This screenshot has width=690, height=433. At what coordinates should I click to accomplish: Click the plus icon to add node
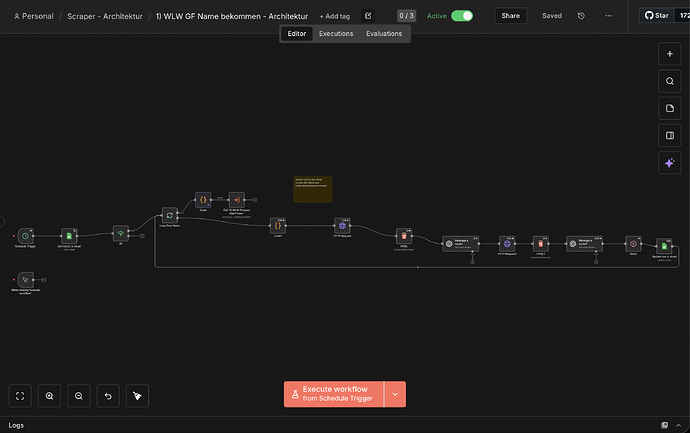tap(670, 55)
